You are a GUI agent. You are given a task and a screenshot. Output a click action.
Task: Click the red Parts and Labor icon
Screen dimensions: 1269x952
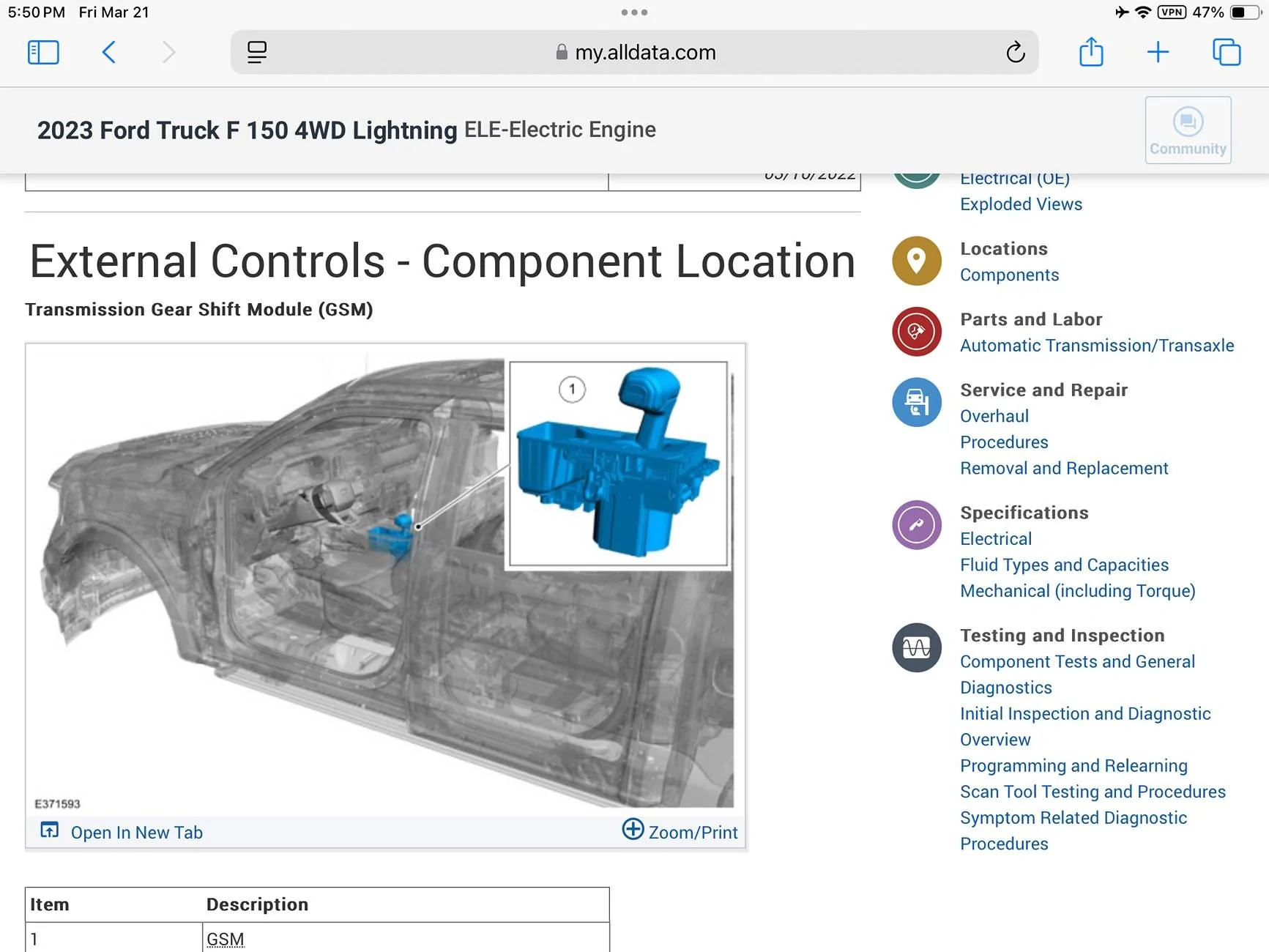(x=917, y=332)
